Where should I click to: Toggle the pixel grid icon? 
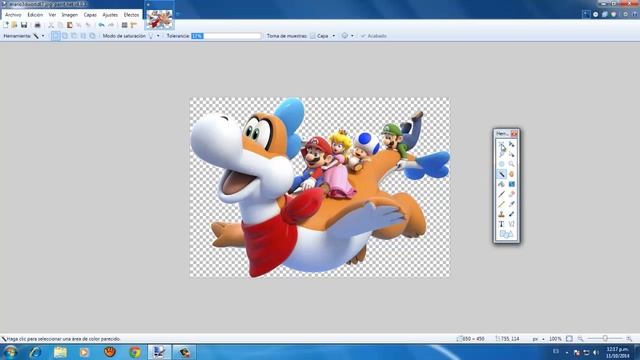pyautogui.click(x=124, y=25)
